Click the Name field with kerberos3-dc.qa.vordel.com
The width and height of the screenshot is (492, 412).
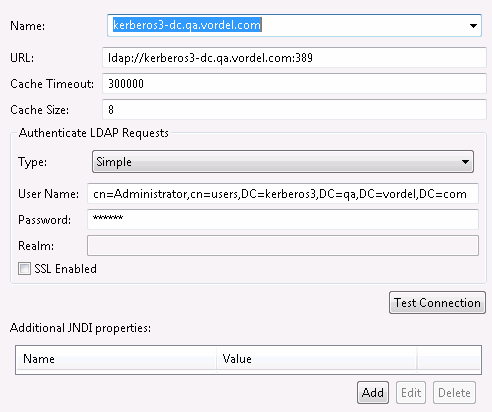(294, 25)
